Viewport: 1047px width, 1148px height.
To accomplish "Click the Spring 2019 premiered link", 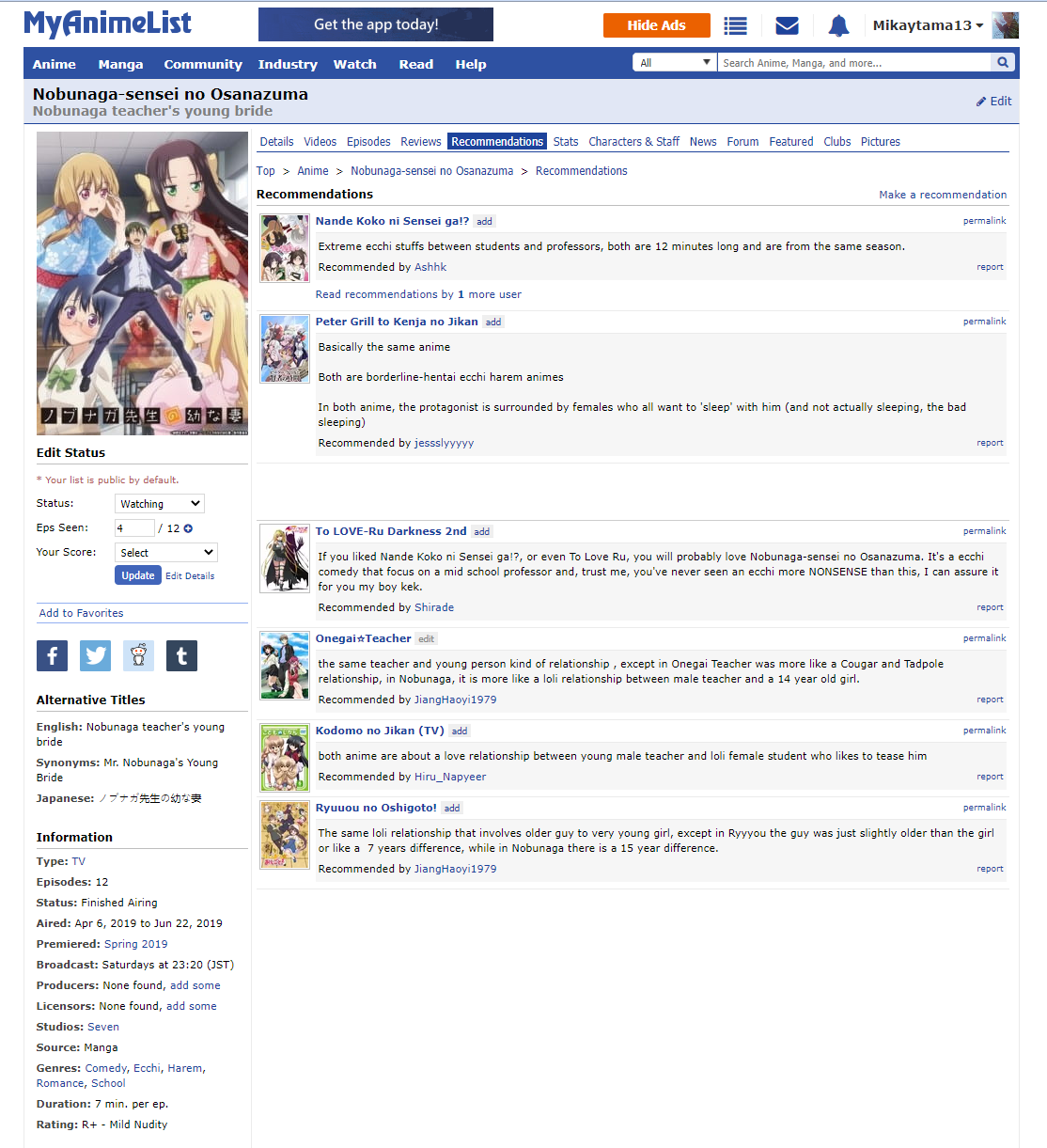I will tap(136, 944).
